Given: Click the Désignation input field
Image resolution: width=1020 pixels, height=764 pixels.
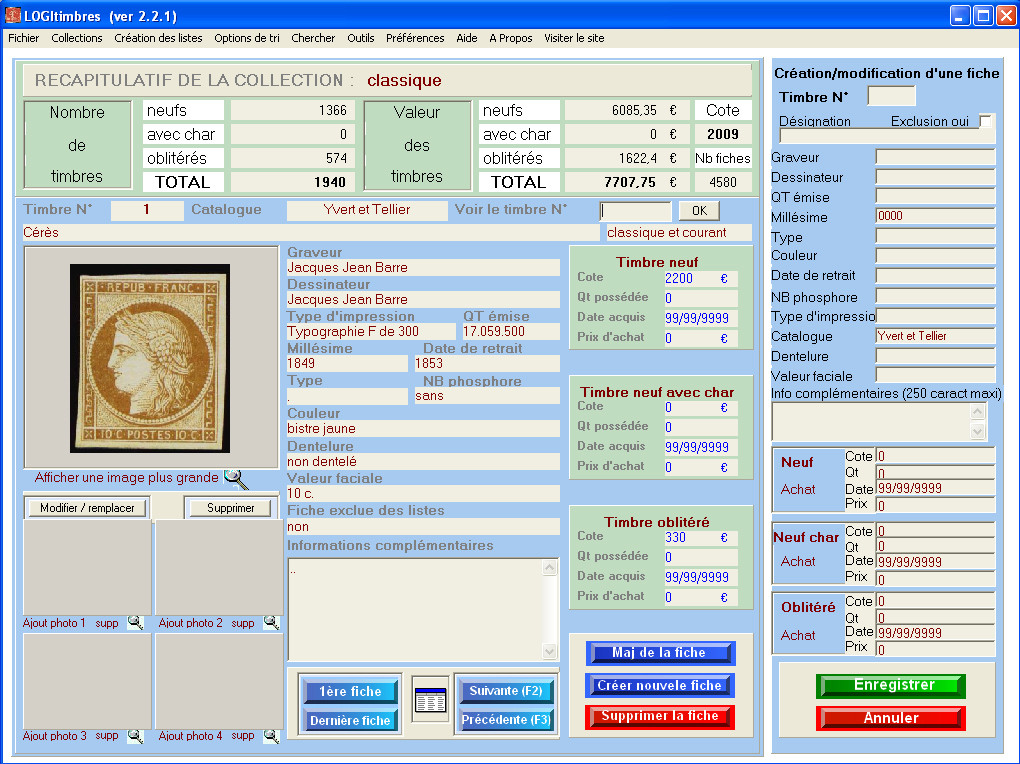Looking at the screenshot, I should (885, 136).
